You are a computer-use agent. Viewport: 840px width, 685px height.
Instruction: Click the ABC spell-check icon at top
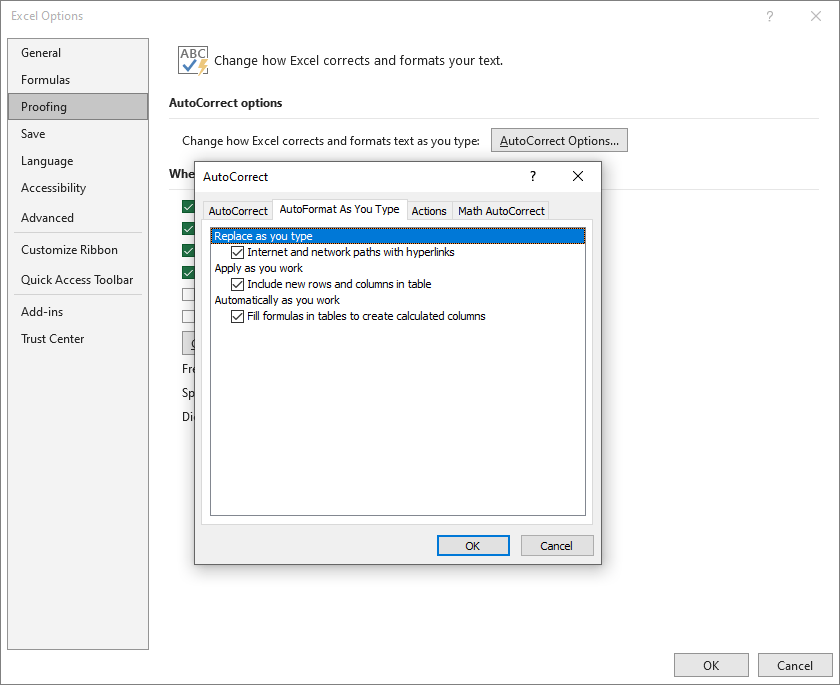coord(191,59)
